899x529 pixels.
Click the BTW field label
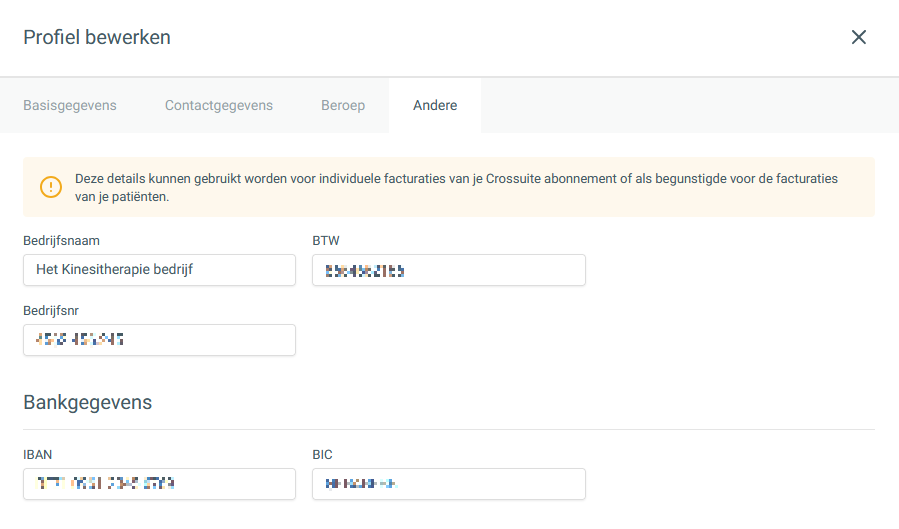(327, 241)
